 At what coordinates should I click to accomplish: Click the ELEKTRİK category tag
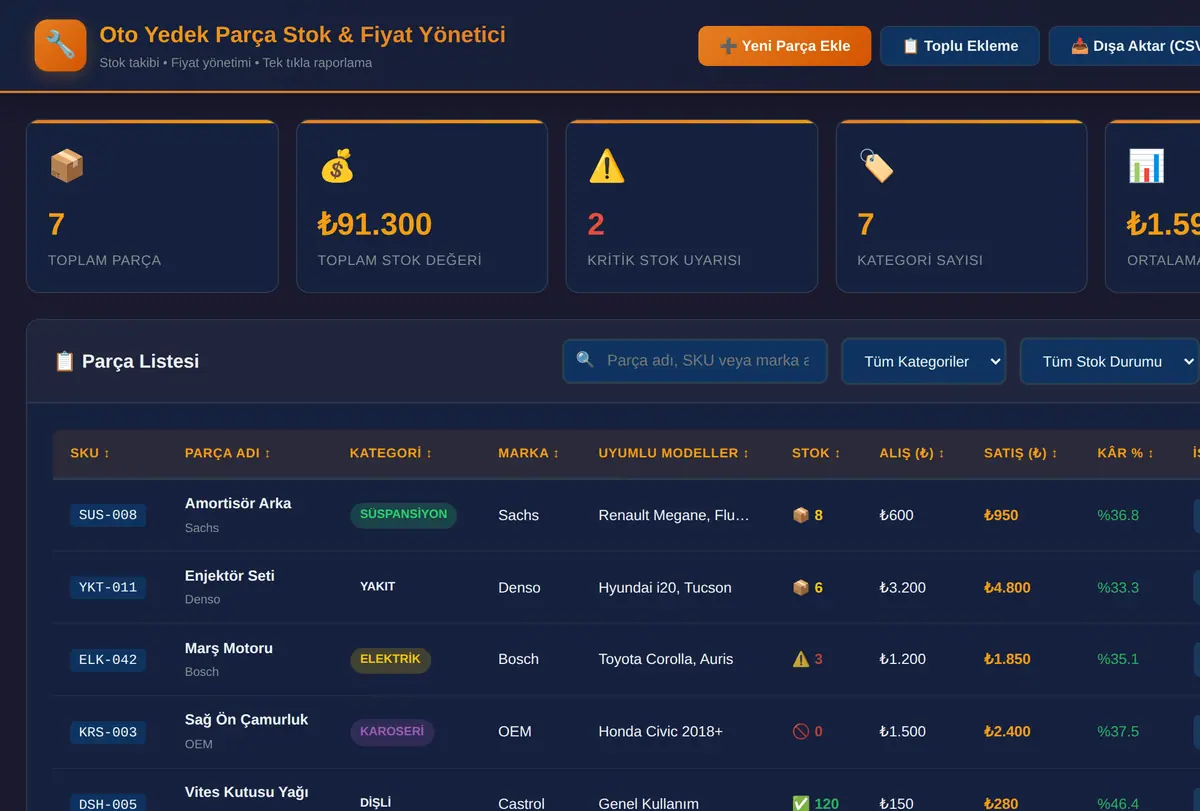click(390, 659)
